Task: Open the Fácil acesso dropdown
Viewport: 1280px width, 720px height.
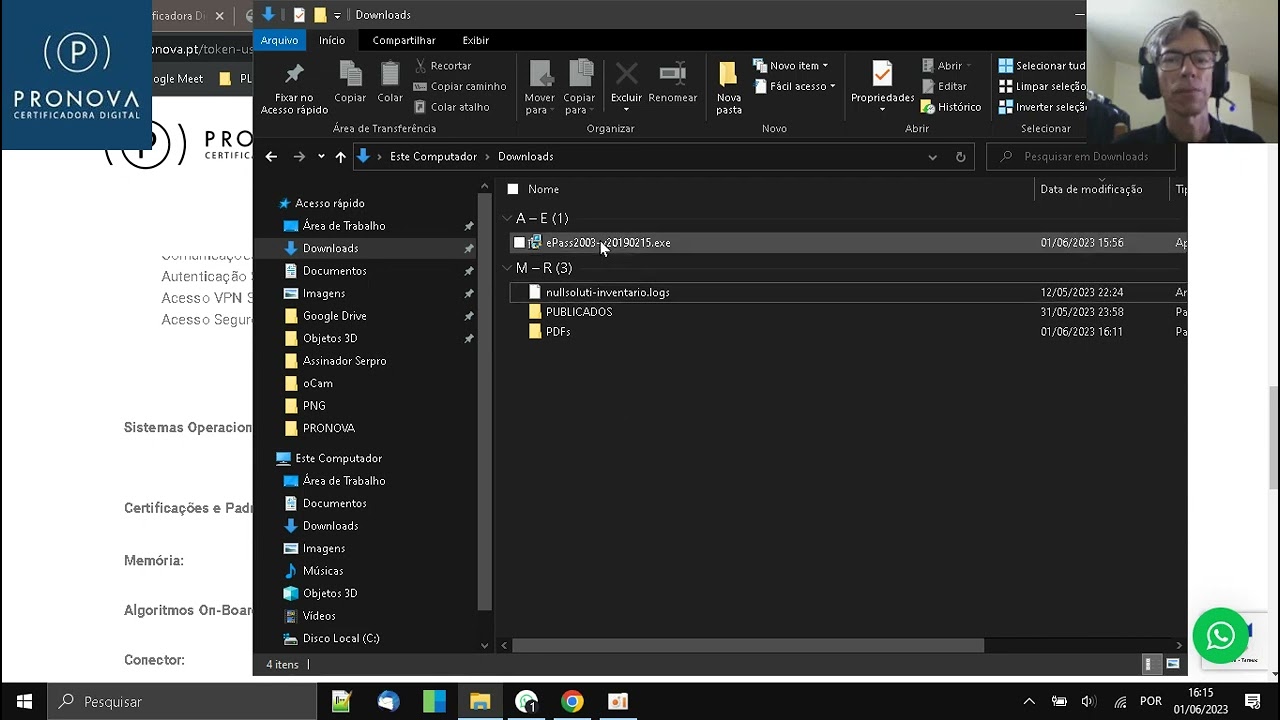Action: point(795,86)
